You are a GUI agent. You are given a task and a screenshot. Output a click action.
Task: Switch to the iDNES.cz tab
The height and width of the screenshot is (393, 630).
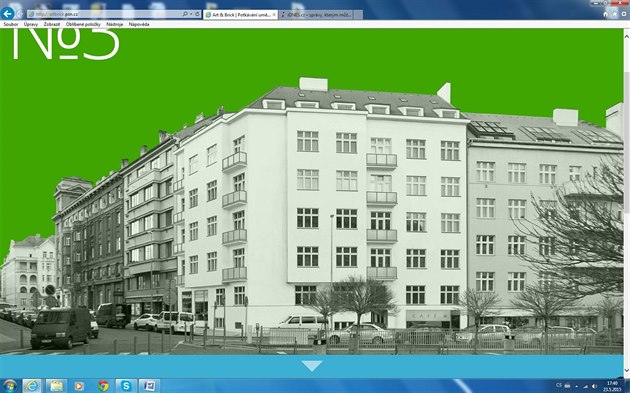point(316,15)
